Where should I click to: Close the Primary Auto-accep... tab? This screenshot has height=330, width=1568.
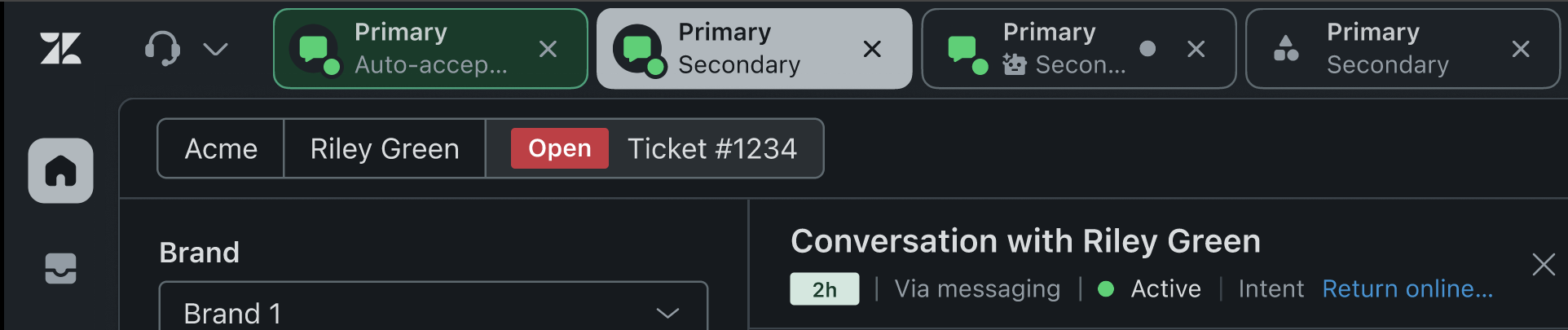point(548,50)
